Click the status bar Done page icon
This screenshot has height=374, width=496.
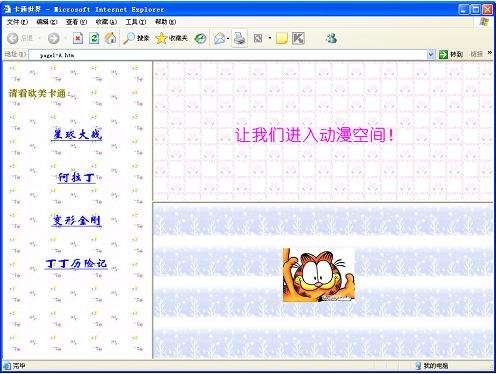pyautogui.click(x=7, y=366)
